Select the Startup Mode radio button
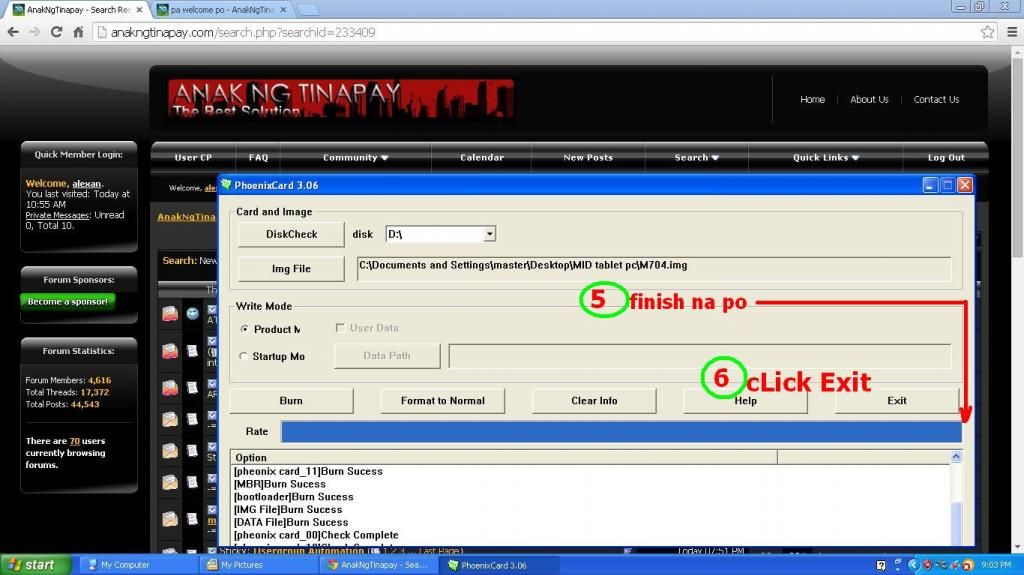The height and width of the screenshot is (575, 1024). [245, 356]
